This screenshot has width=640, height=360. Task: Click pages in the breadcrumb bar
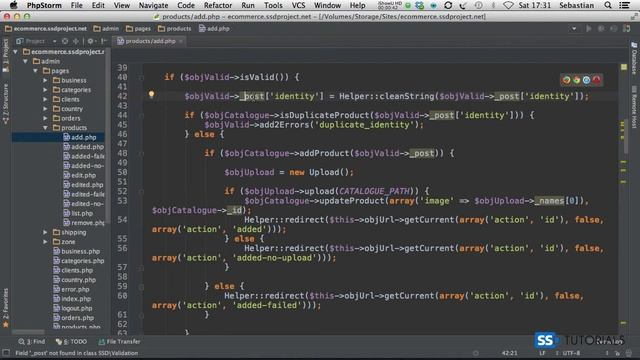[x=138, y=29]
